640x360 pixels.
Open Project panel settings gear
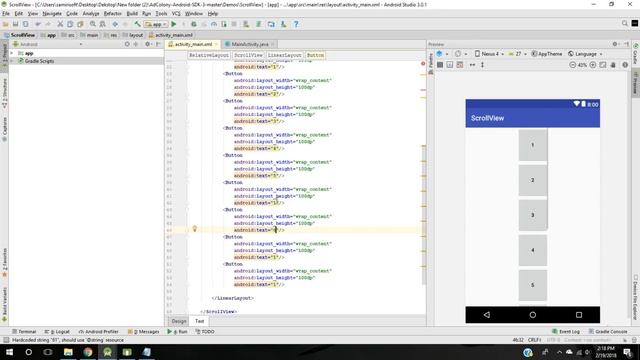point(148,44)
